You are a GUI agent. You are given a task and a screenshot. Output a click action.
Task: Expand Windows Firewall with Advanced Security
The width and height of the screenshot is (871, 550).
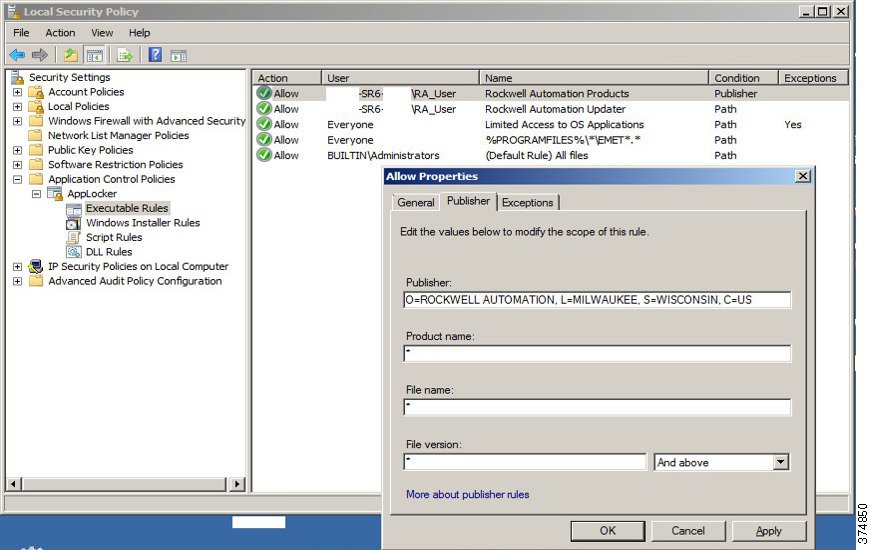point(17,121)
